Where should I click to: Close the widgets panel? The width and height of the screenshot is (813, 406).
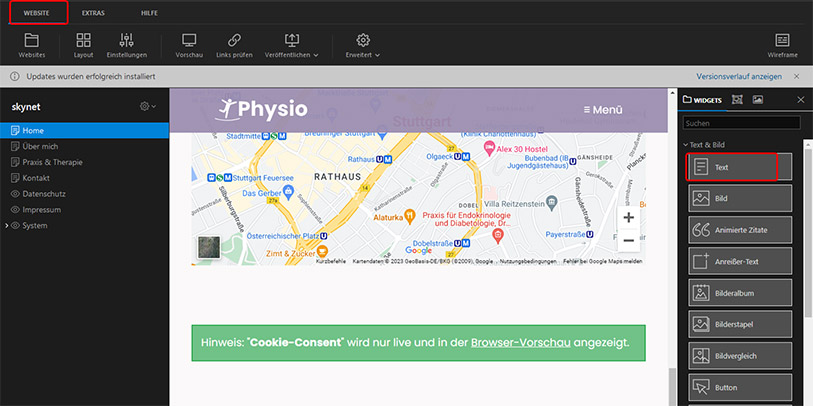[x=801, y=100]
